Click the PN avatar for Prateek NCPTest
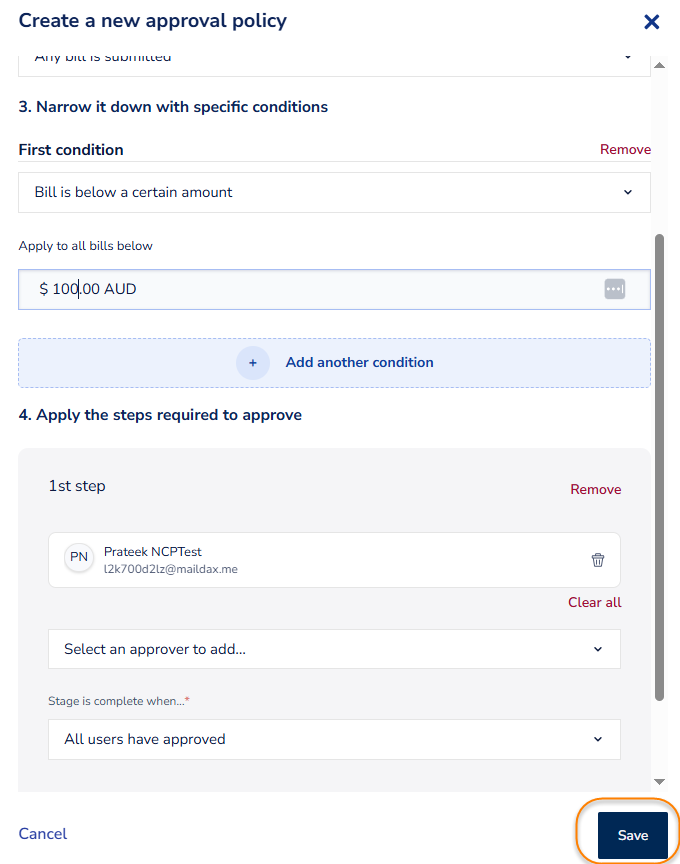 (x=79, y=558)
